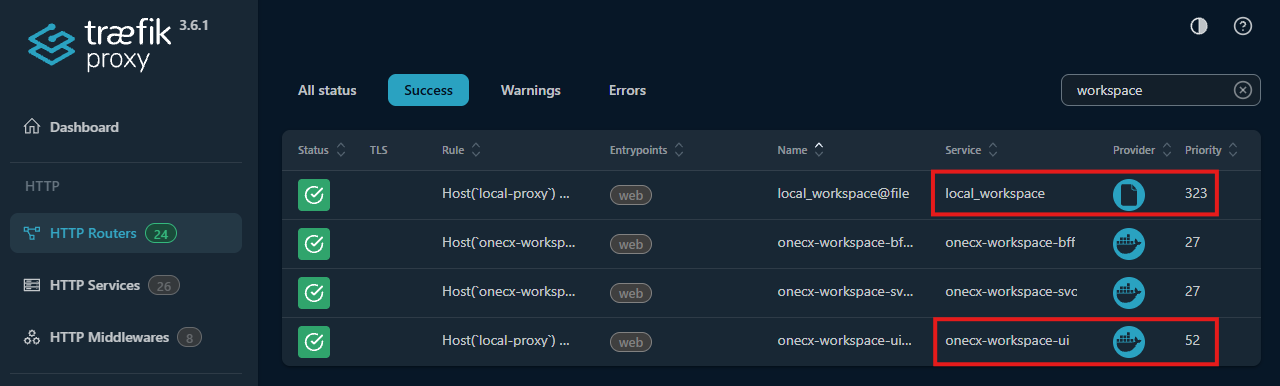Click web entrypoint badge in onecx-workspace-ui row
This screenshot has width=1280, height=386.
tap(631, 343)
